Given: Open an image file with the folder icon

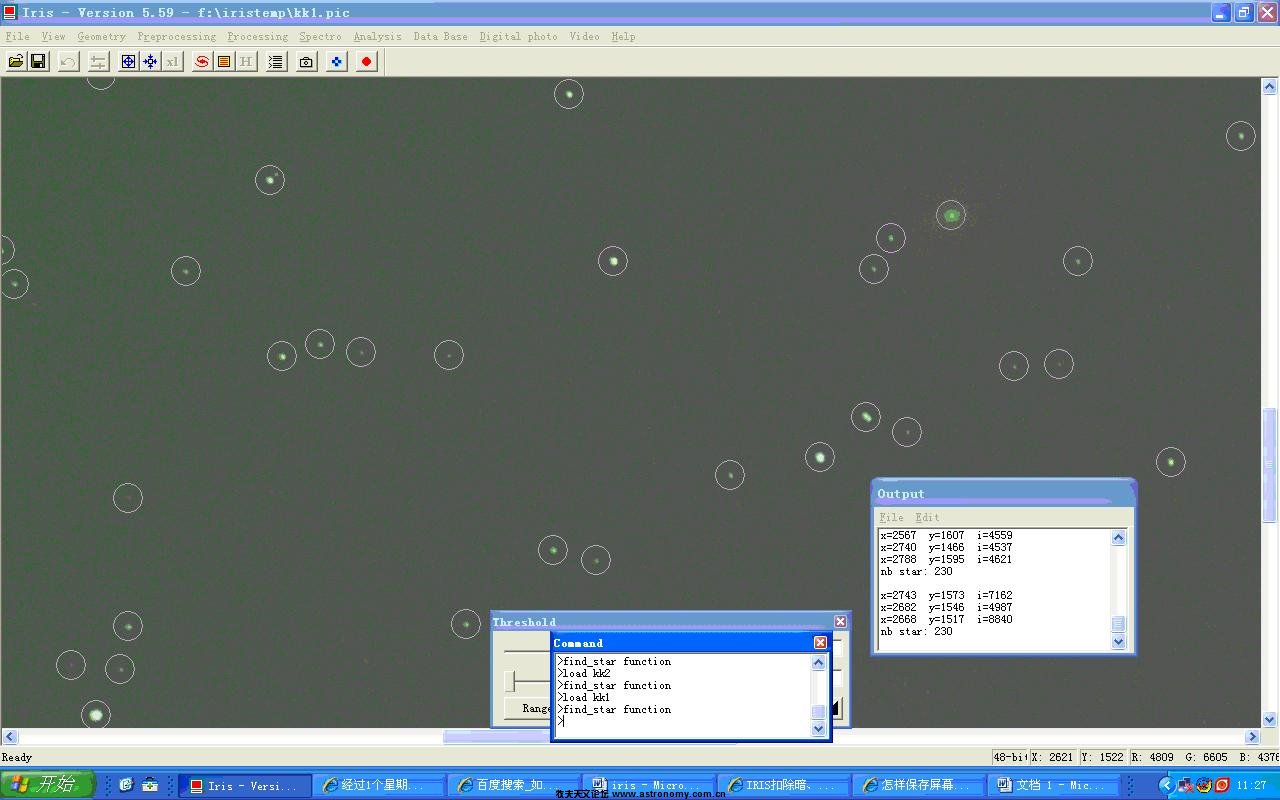Looking at the screenshot, I should coord(16,62).
